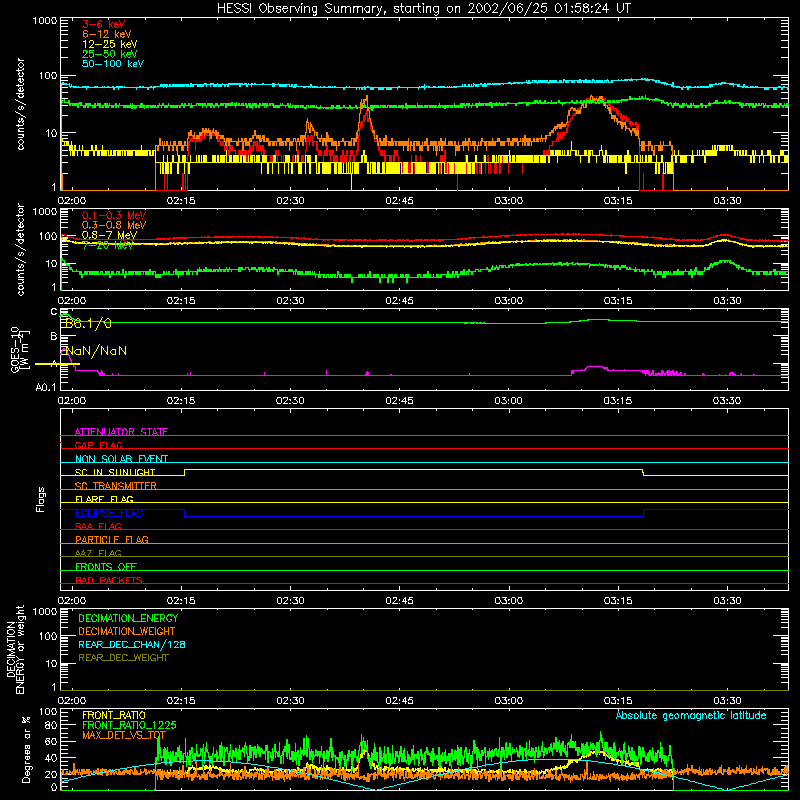
Task: Click the NaN/NaN annotation in GOES panel
Action: pos(96,351)
